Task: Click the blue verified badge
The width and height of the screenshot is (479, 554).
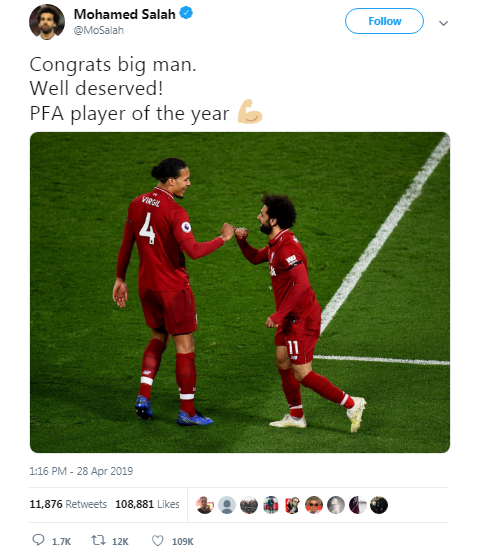Action: click(x=186, y=13)
